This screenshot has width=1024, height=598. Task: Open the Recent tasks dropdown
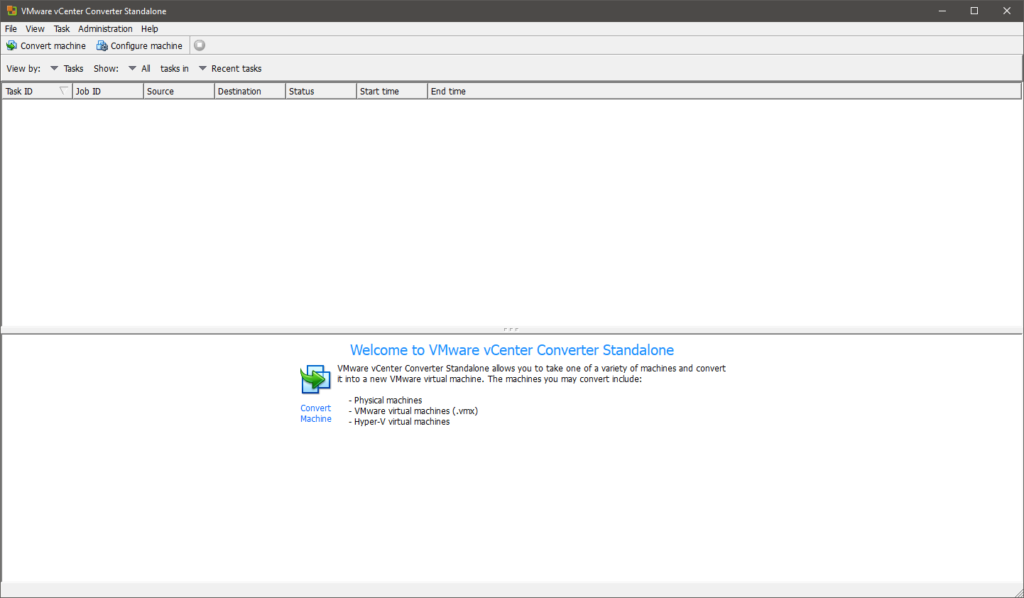click(203, 68)
